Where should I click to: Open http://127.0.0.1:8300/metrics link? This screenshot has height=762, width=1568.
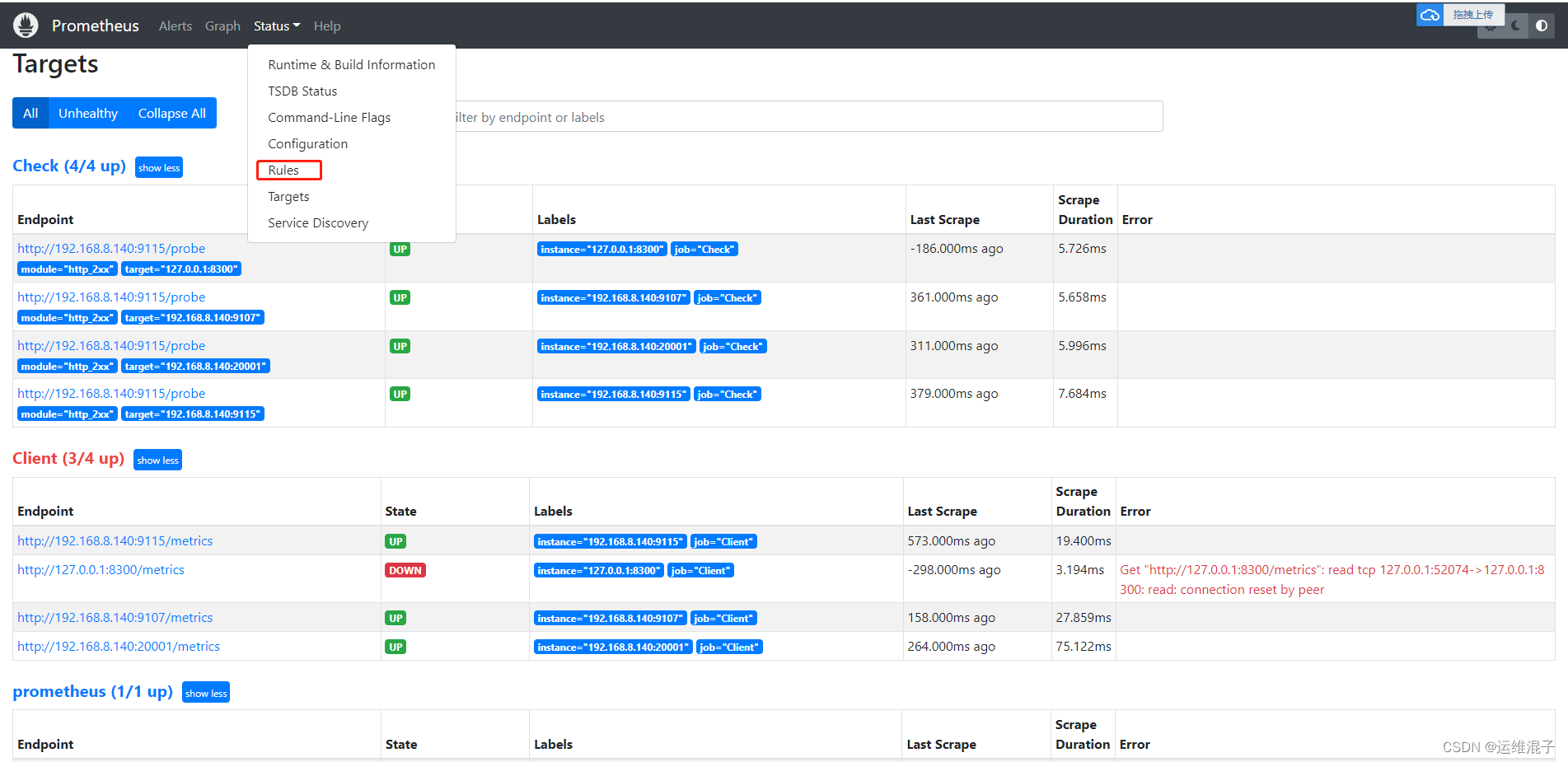[101, 570]
